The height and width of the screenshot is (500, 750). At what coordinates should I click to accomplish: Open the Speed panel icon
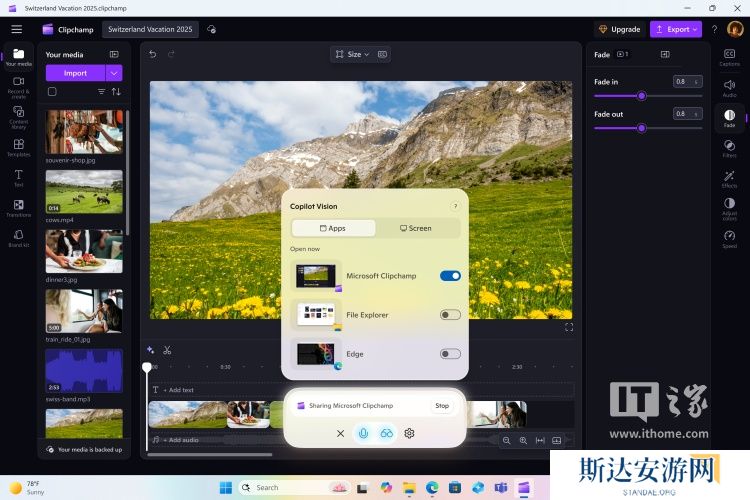(729, 238)
